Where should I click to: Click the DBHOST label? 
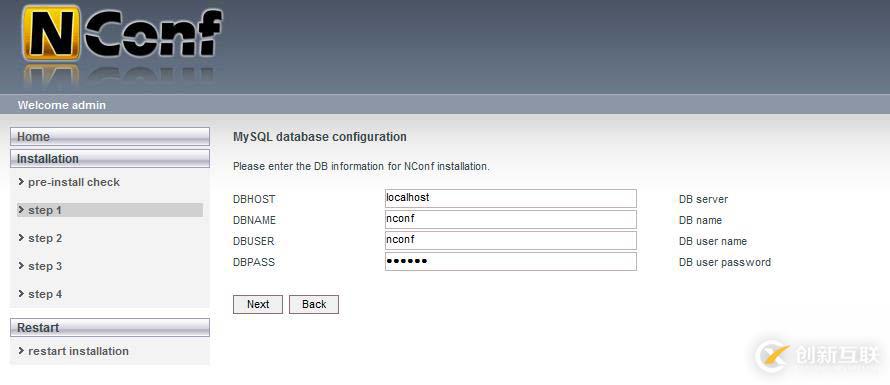click(254, 199)
